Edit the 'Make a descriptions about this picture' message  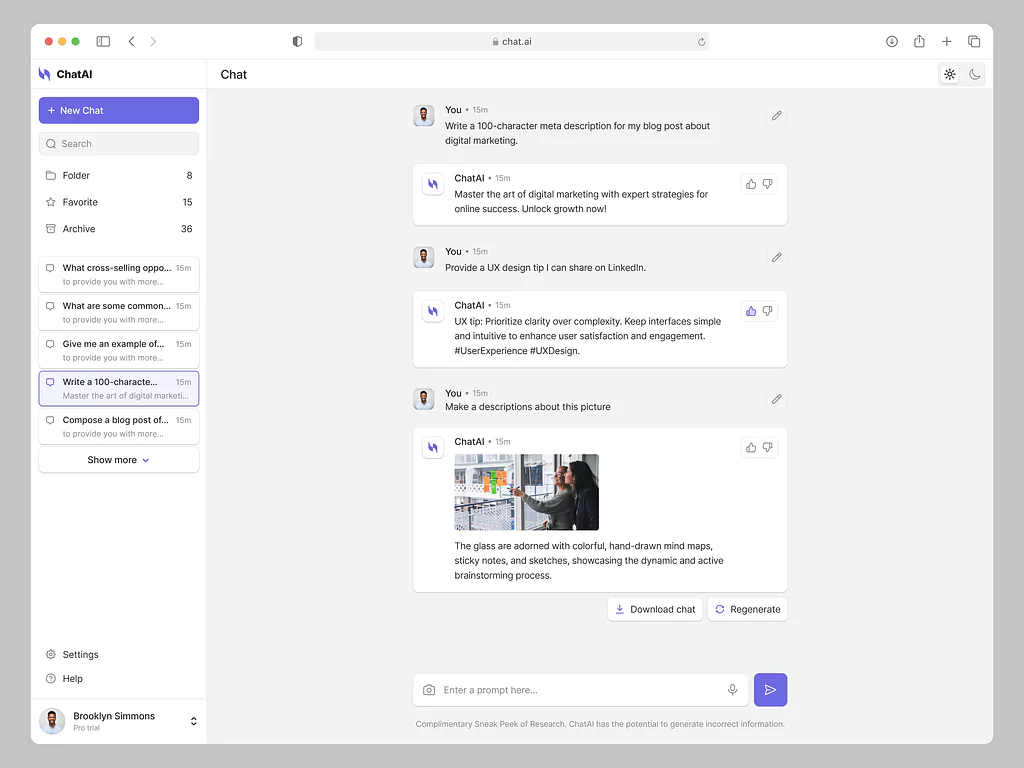[x=776, y=399]
